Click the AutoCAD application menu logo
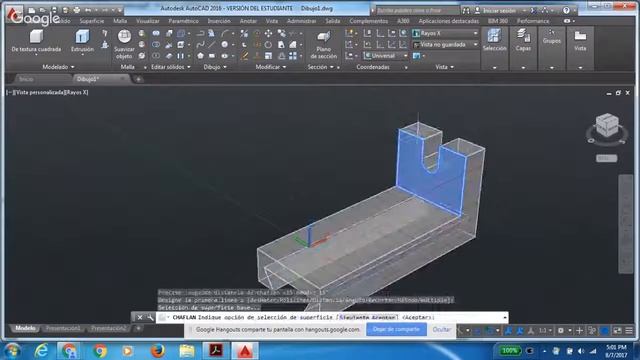Screen dimensions: 640x360 click(14, 13)
